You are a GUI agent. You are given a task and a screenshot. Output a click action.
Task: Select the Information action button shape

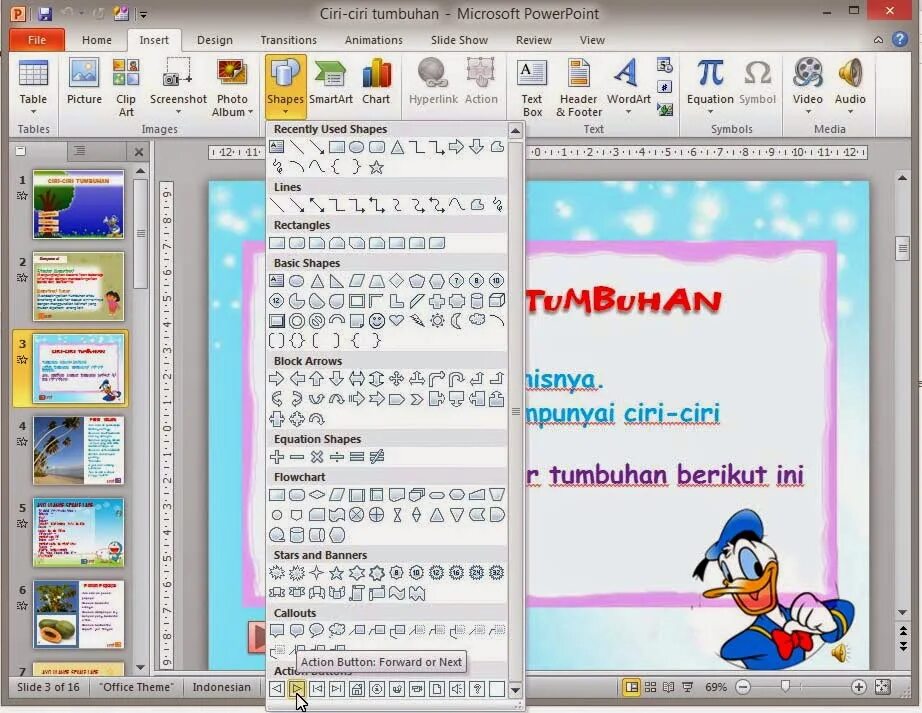(377, 688)
